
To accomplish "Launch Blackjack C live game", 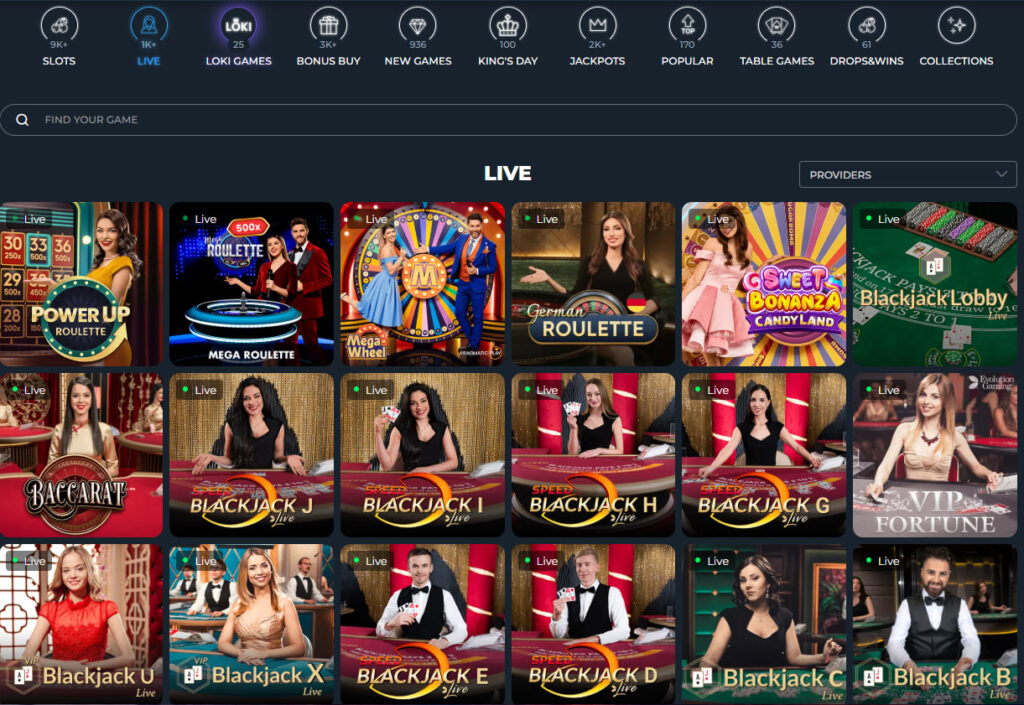I will click(x=764, y=624).
